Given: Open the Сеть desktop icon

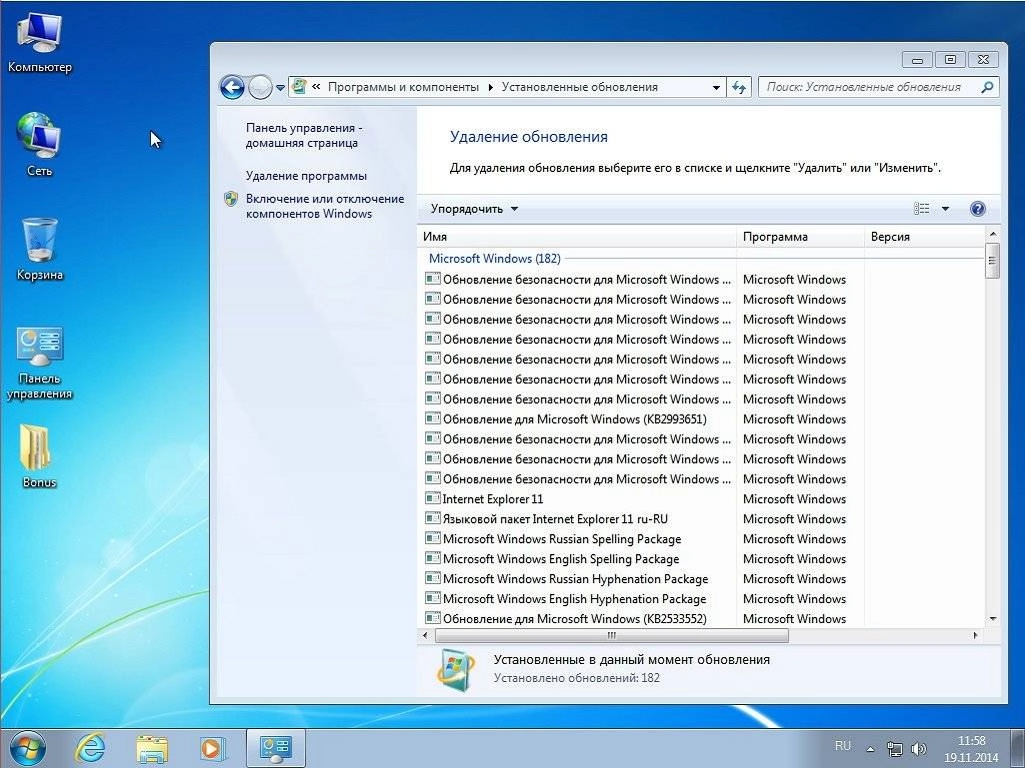Looking at the screenshot, I should point(39,145).
